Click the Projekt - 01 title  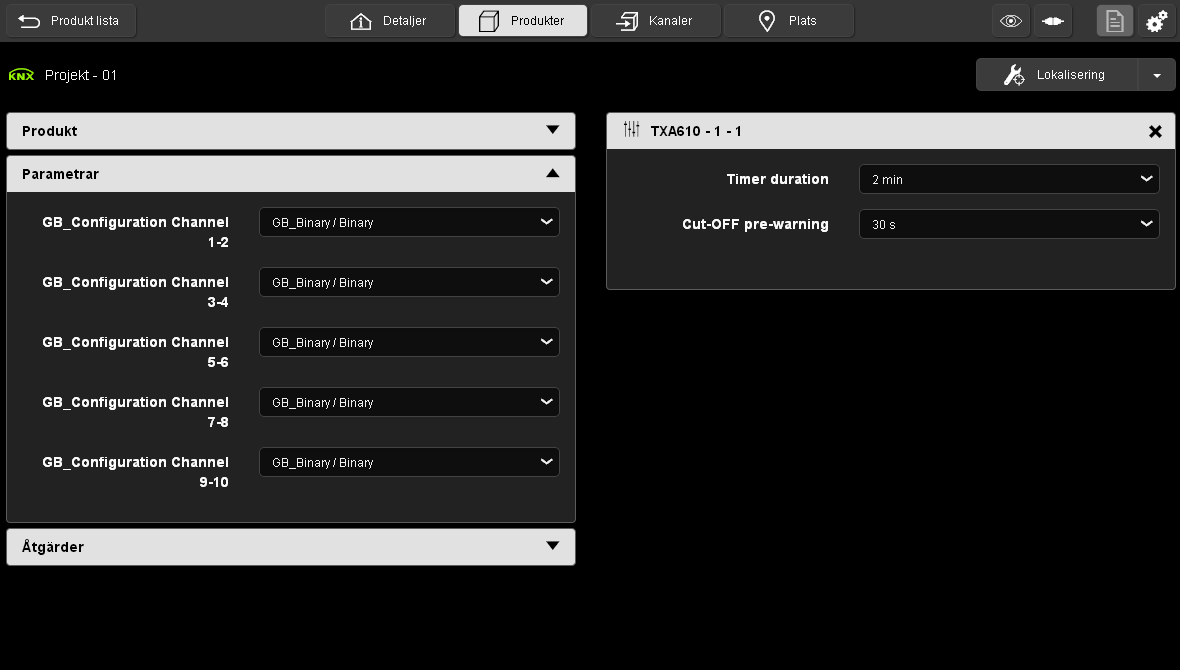(81, 75)
